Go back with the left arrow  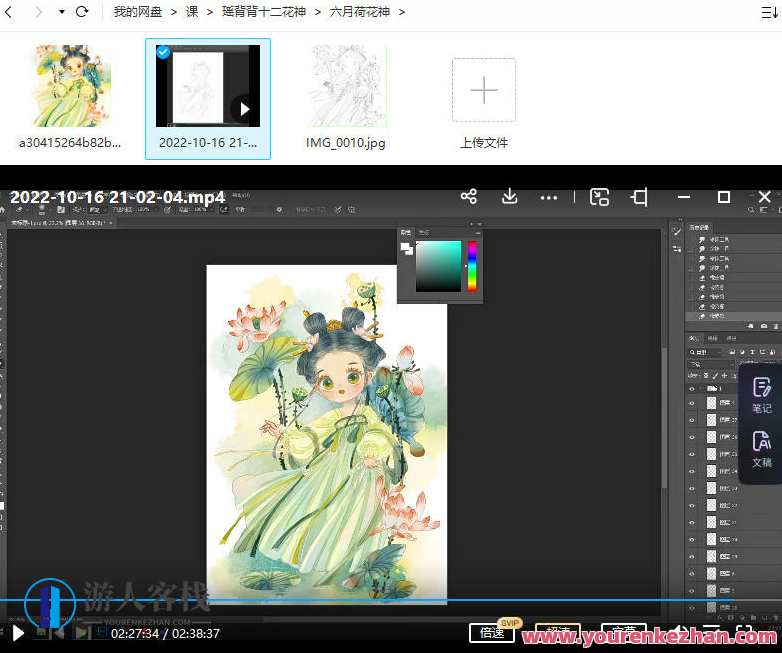[x=8, y=11]
